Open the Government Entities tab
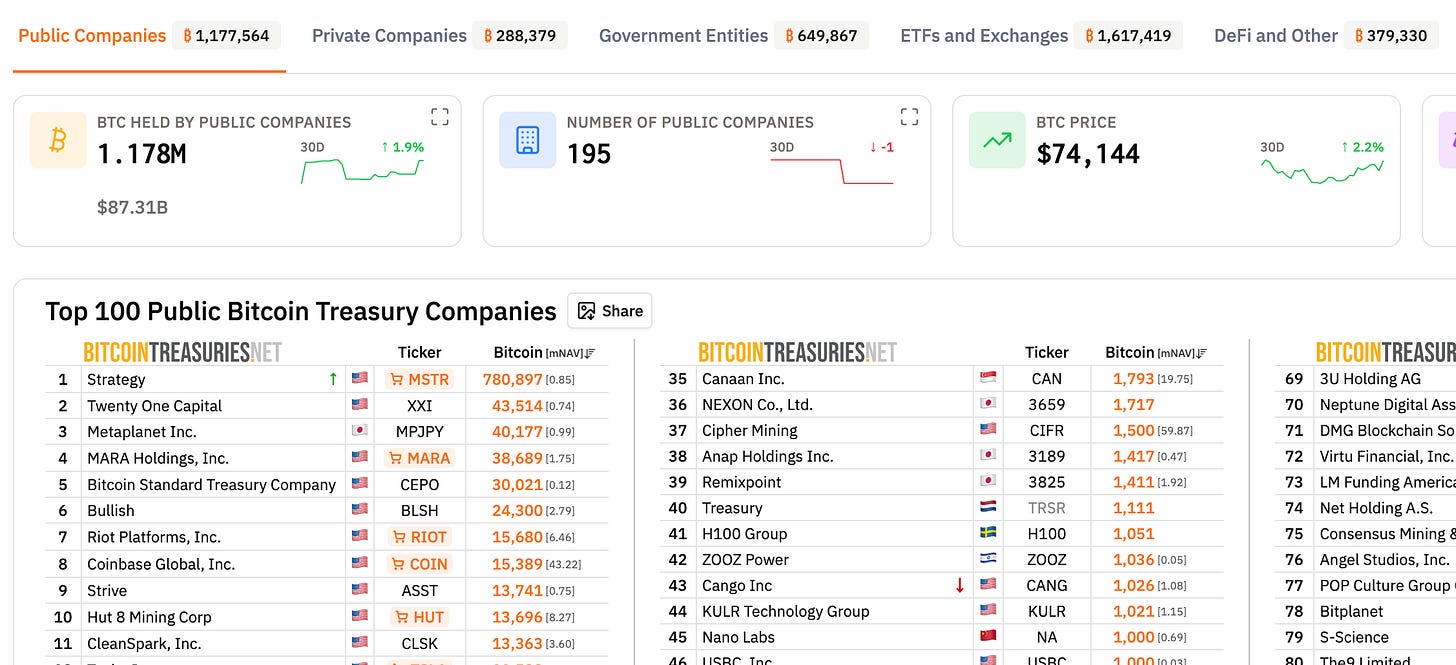The width and height of the screenshot is (1456, 665). pos(733,36)
